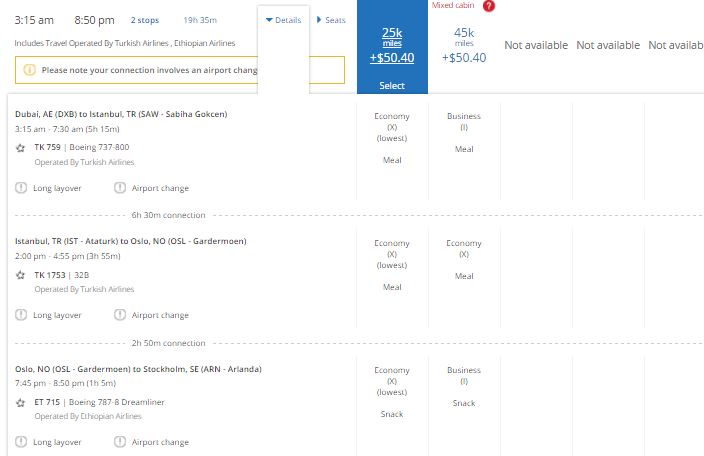
Task: Expand the Seats section
Action: tap(331, 20)
